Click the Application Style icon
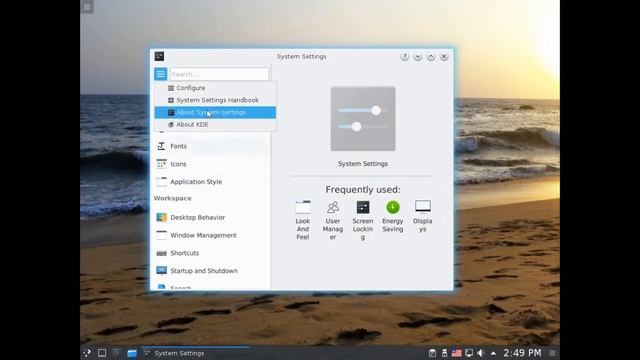The height and width of the screenshot is (360, 640). pos(161,182)
